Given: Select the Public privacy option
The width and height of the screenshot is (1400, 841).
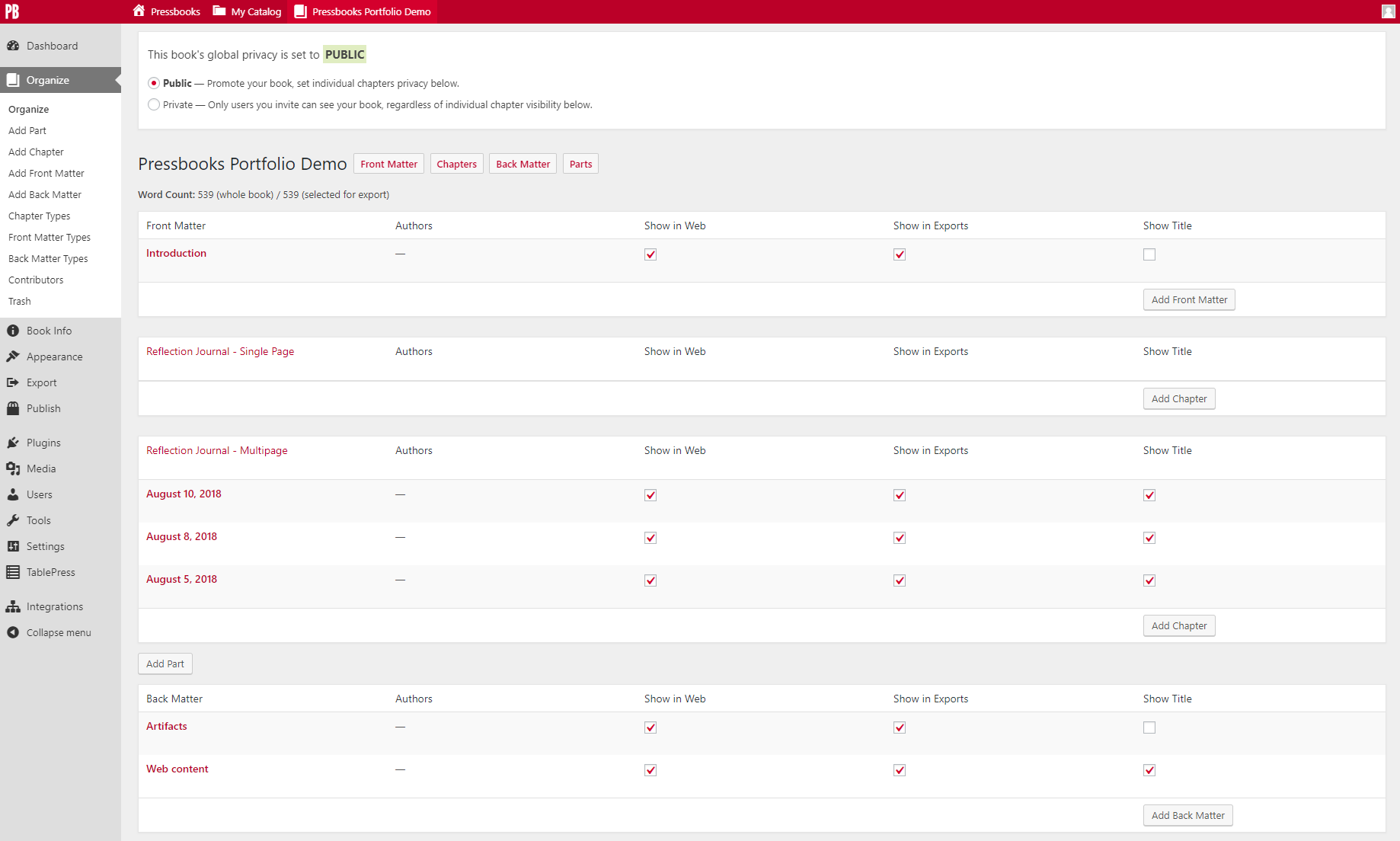Looking at the screenshot, I should point(154,83).
